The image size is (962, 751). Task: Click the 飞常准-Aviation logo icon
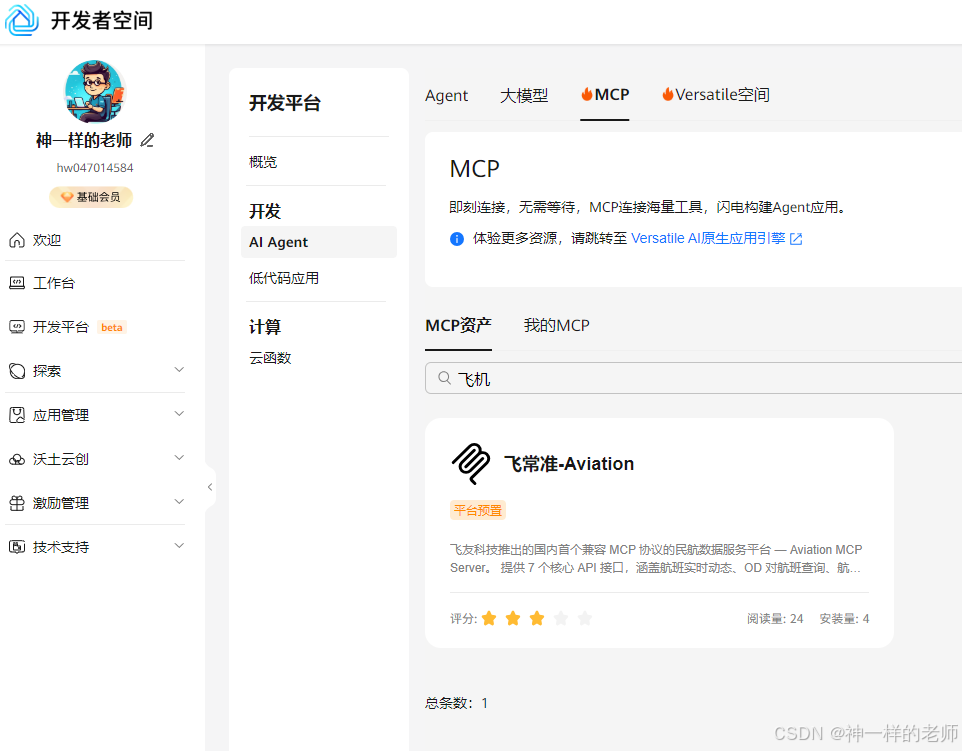point(471,464)
